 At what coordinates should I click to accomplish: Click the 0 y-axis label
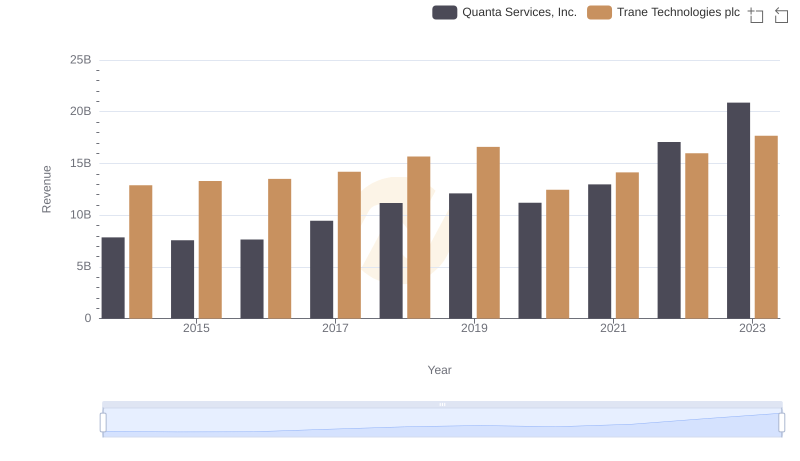tap(88, 318)
